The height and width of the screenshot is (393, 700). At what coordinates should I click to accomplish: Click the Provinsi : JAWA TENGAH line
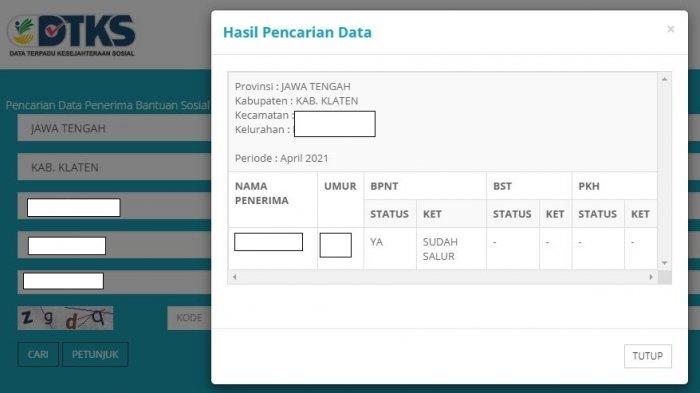292,86
